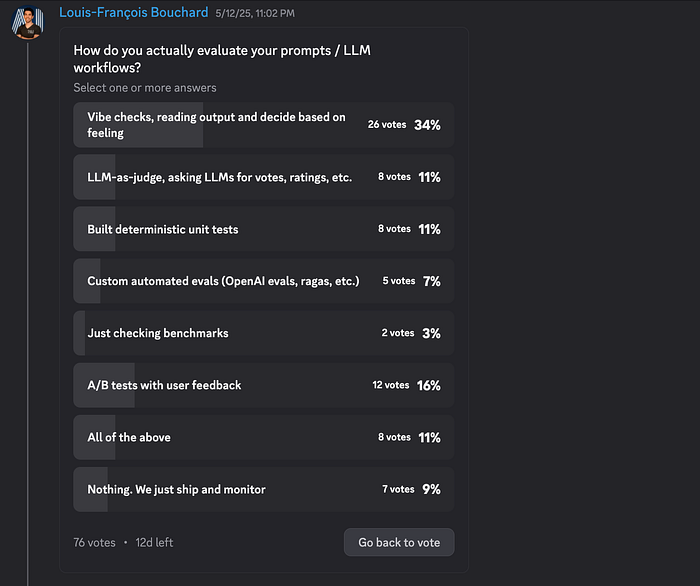The image size is (700, 586).
Task: Choose "Nothing. We just ship and monitor"
Action: 176,489
